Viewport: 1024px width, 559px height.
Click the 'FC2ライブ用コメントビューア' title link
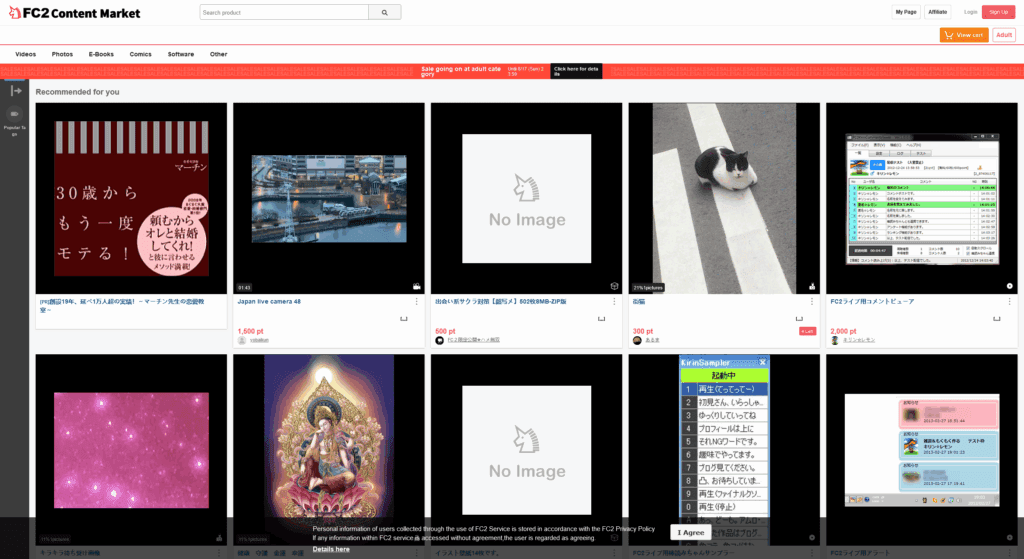(x=872, y=302)
